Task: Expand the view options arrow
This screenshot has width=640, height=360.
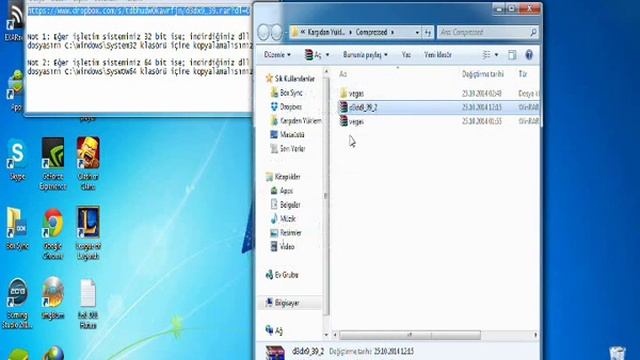Action: click(496, 55)
